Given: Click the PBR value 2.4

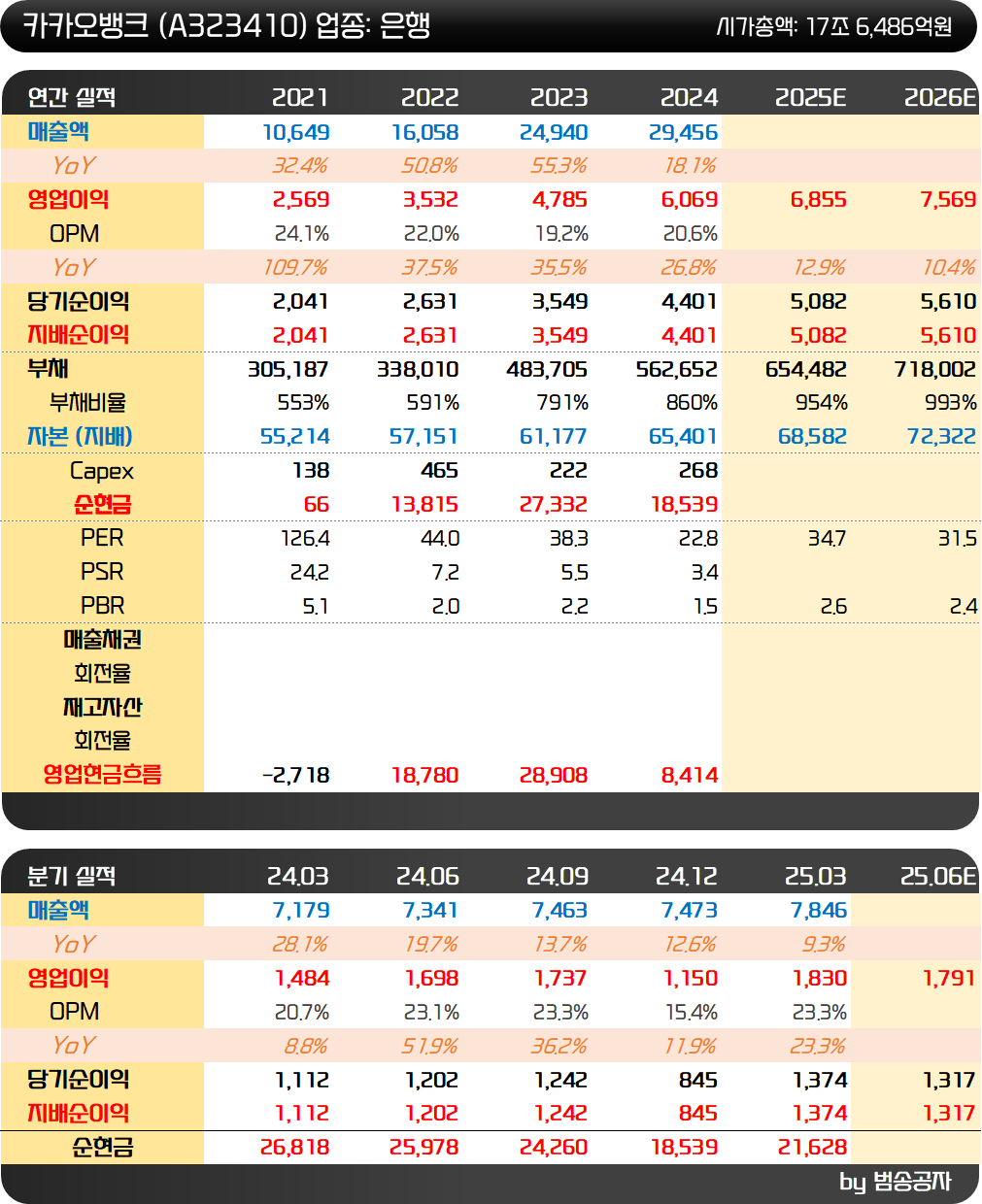Looking at the screenshot, I should click(x=964, y=607).
